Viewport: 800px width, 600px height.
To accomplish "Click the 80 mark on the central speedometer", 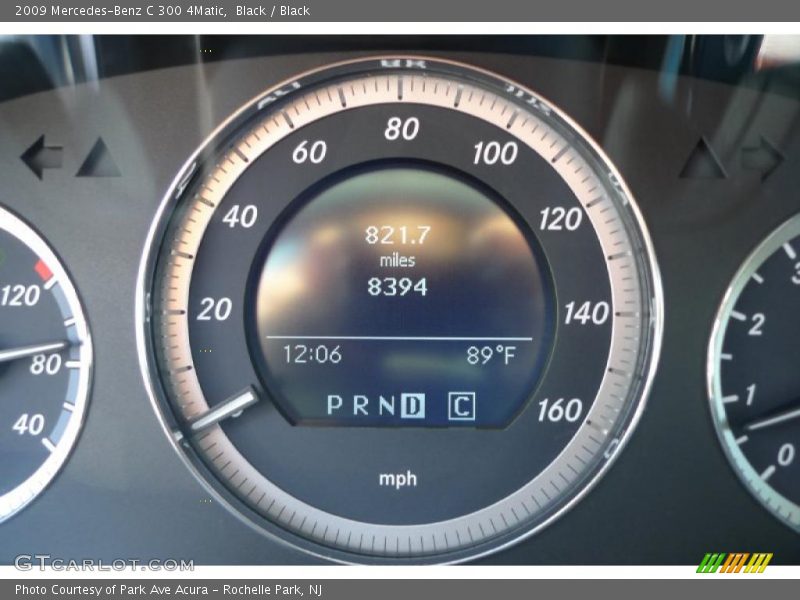I will pos(402,129).
